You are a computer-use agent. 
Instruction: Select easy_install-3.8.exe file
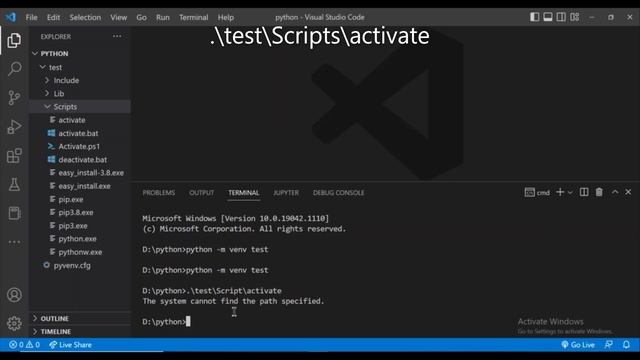pos(80,173)
